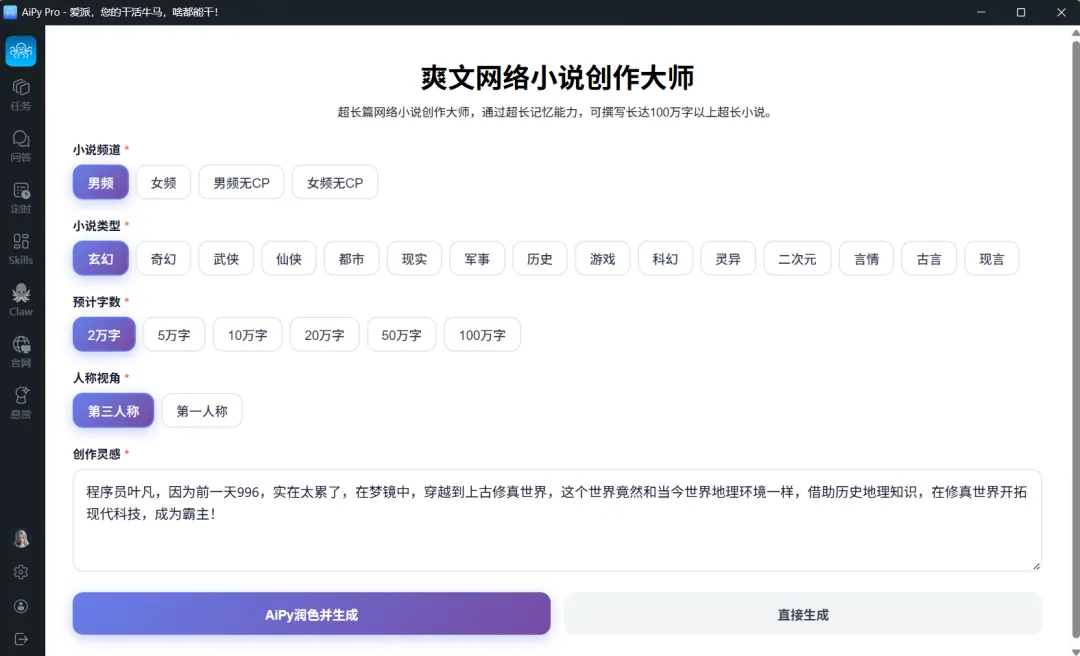Open the 定时 (Scheduled) sidebar icon

click(21, 197)
